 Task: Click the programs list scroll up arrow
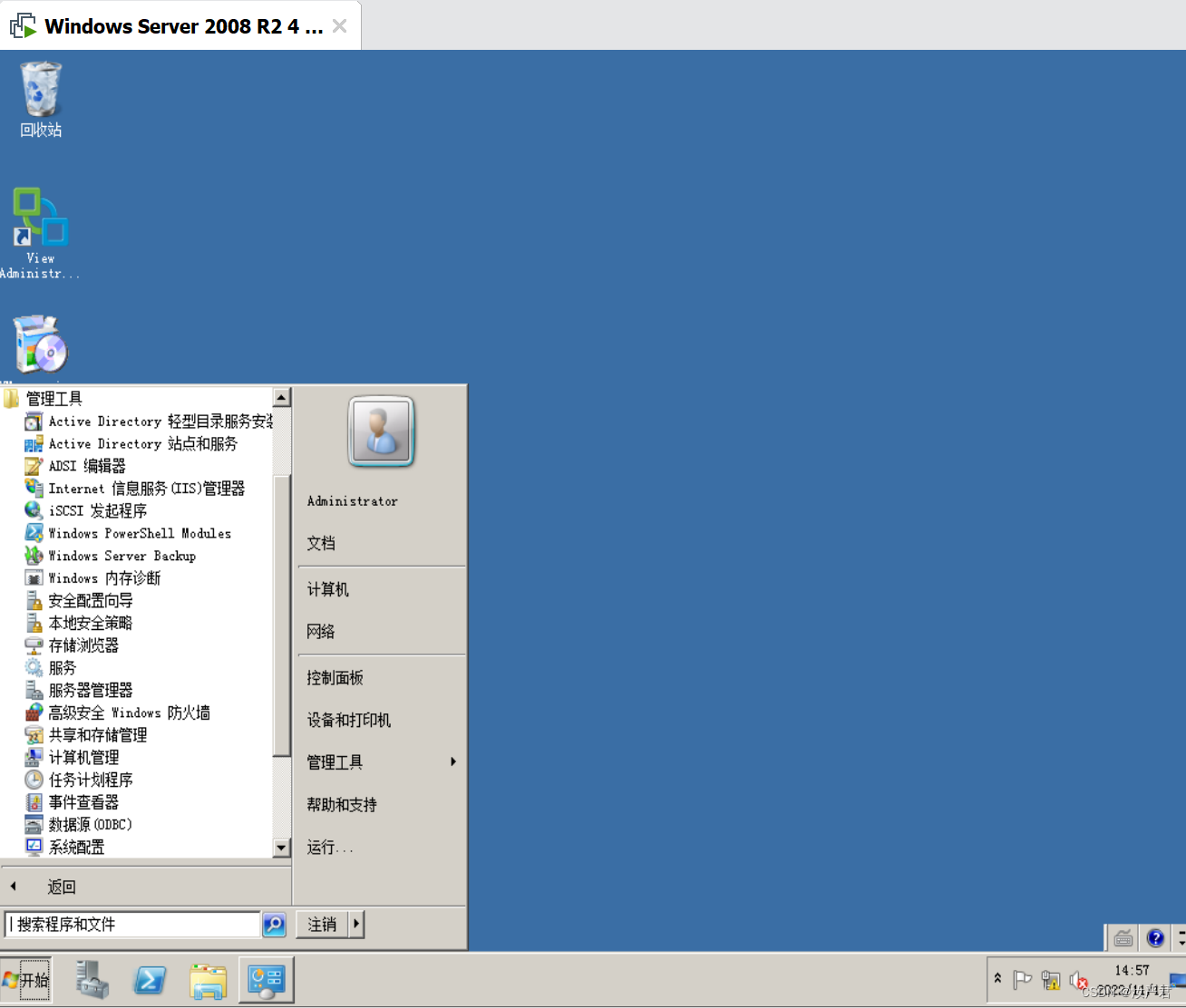coord(282,397)
